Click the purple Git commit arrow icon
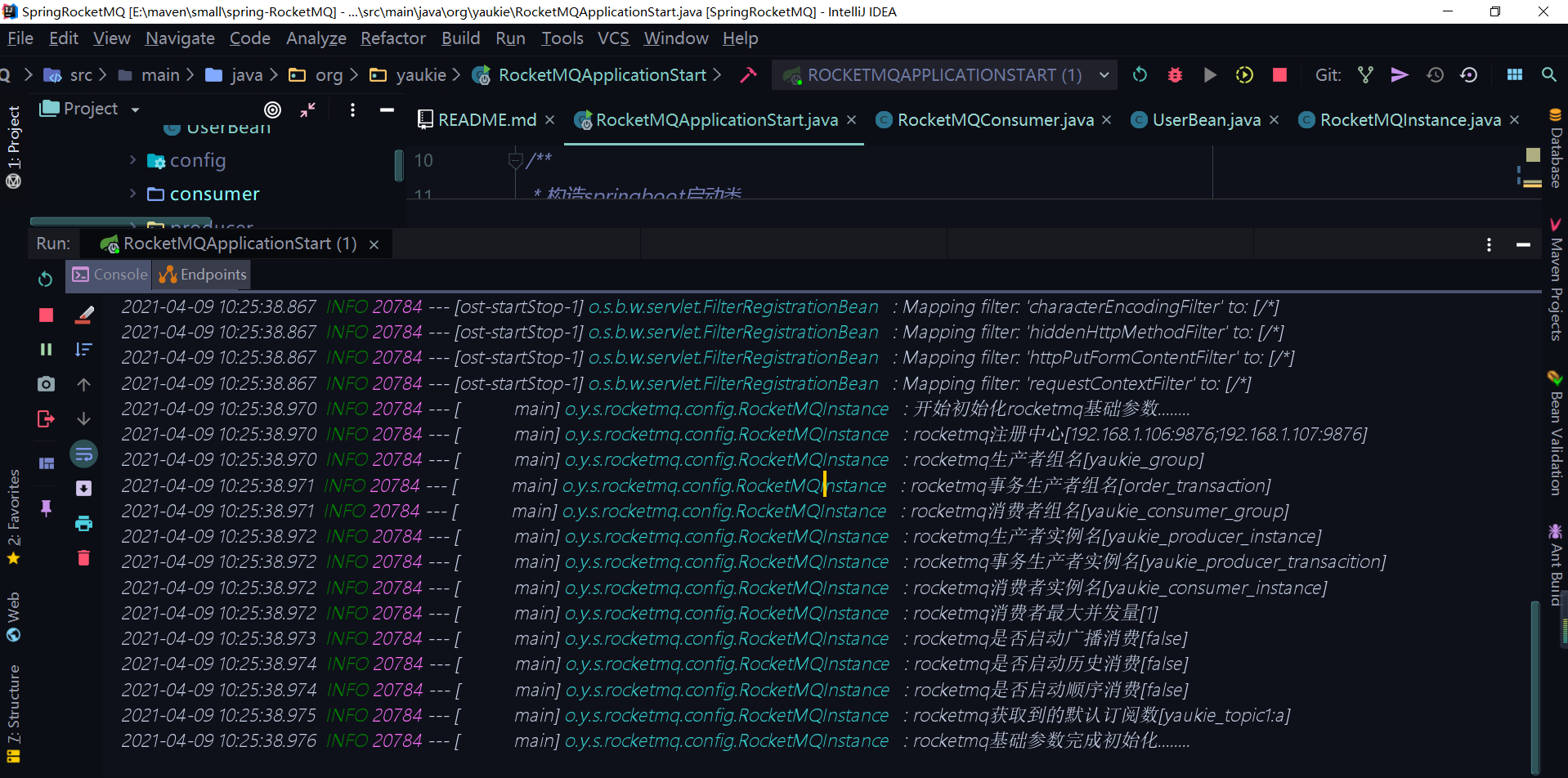The height and width of the screenshot is (778, 1568). [1400, 75]
